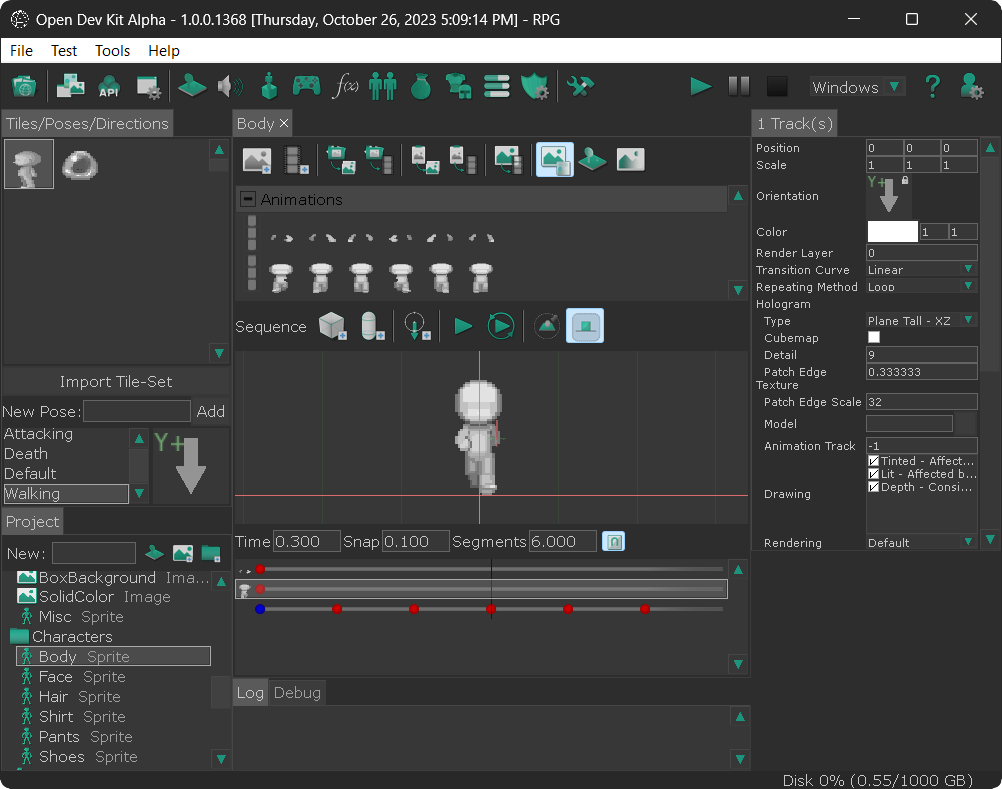Click the f(x) functions toolbar icon

[x=345, y=86]
